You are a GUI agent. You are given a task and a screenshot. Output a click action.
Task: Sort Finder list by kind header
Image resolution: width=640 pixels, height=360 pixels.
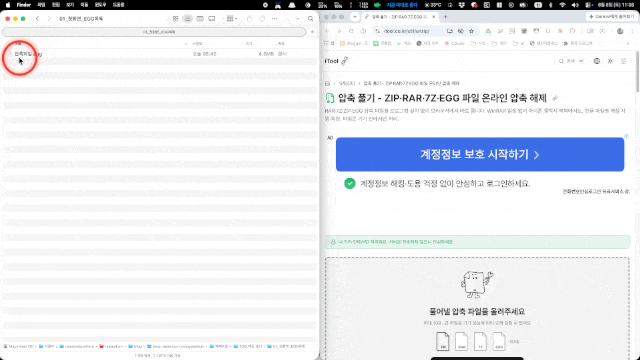[x=281, y=44]
